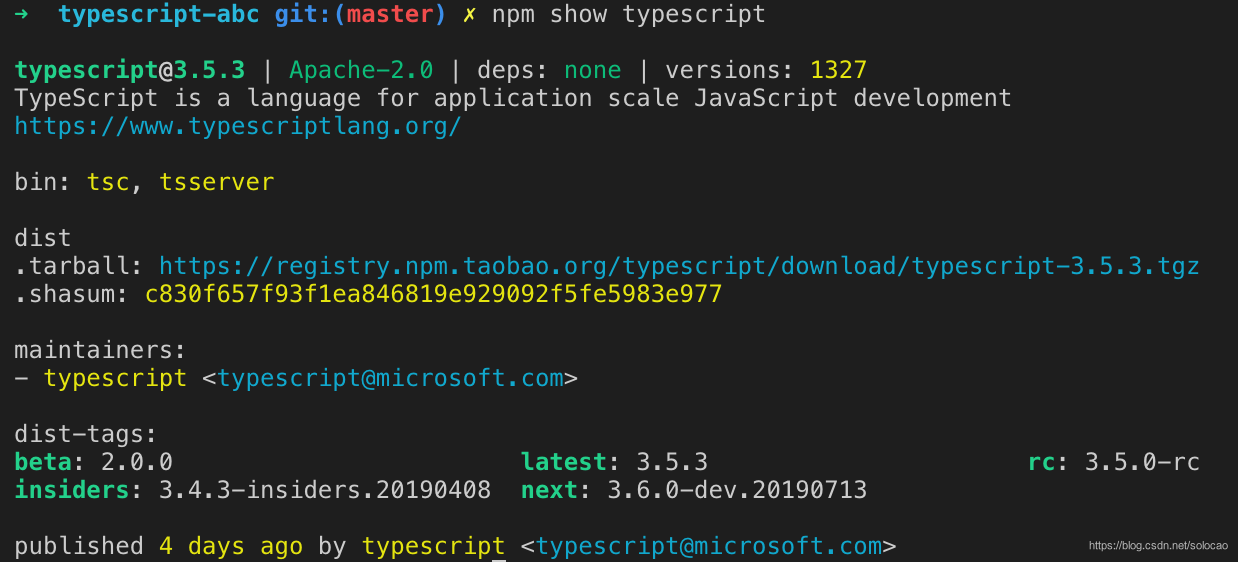1238x562 pixels.
Task: Click maintainer name 'typescript' in maintainers list
Action: [x=115, y=379]
